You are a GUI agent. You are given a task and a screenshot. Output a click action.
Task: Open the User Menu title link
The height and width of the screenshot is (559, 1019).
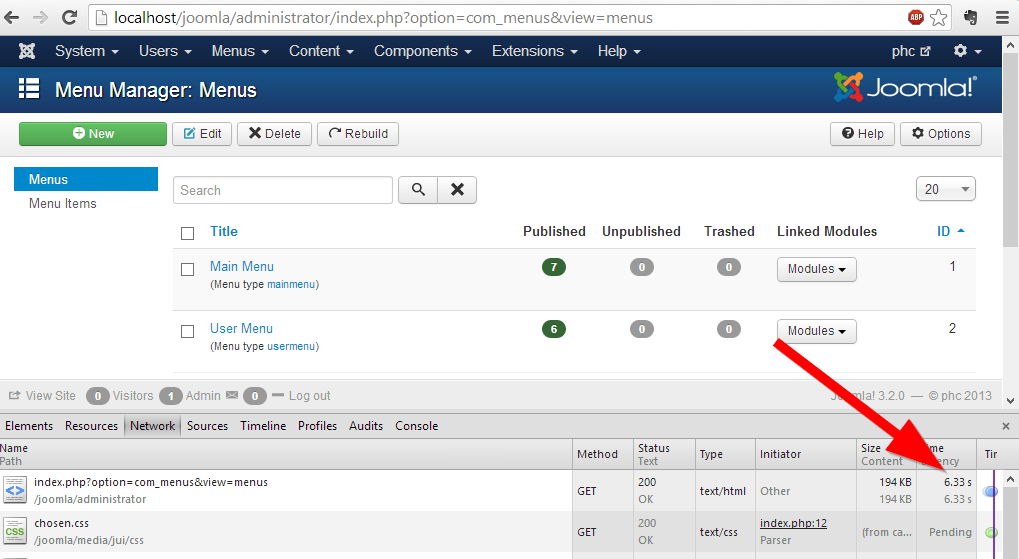click(241, 329)
